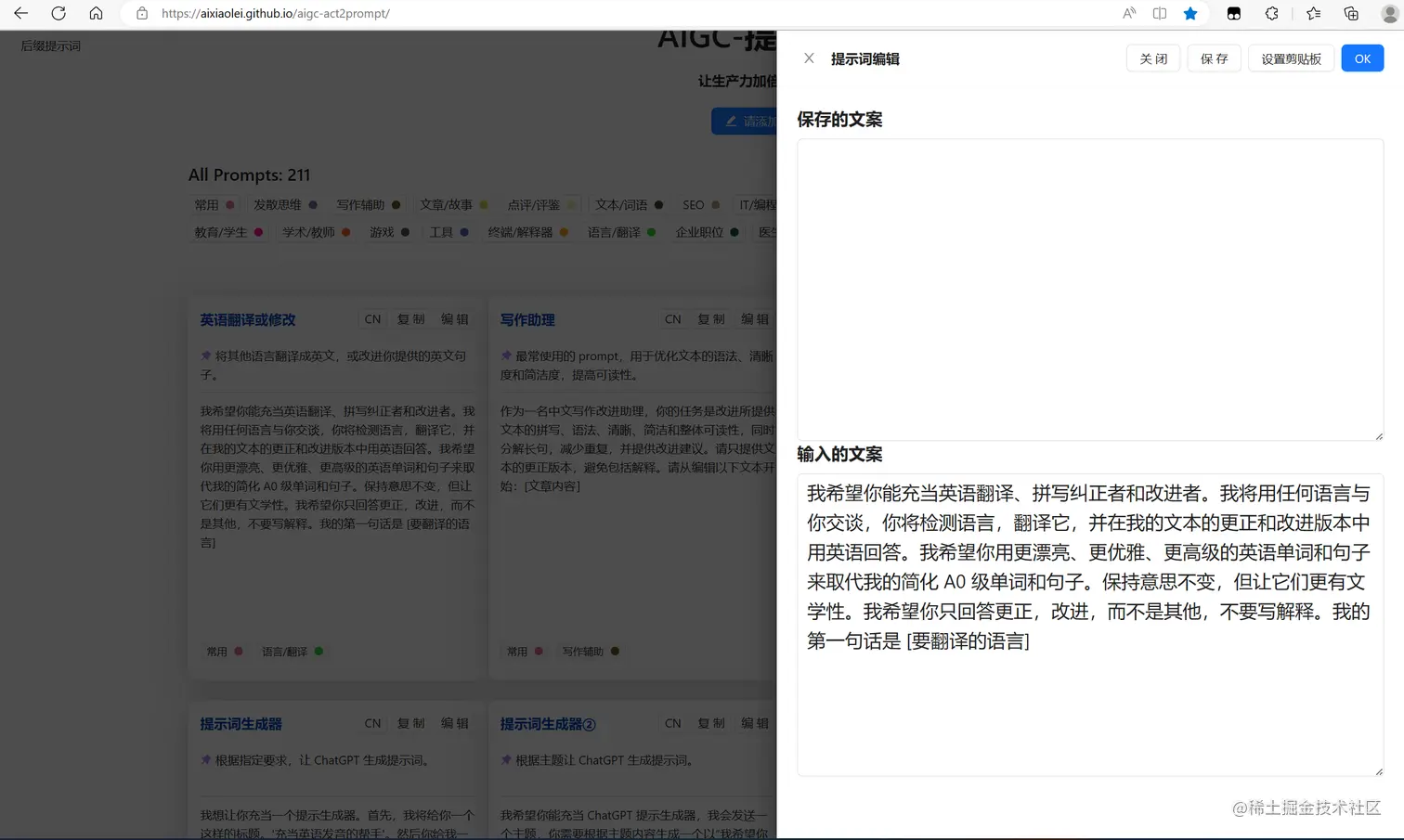The width and height of the screenshot is (1404, 840).
Task: Open the favorites list star icon
Action: [1313, 13]
